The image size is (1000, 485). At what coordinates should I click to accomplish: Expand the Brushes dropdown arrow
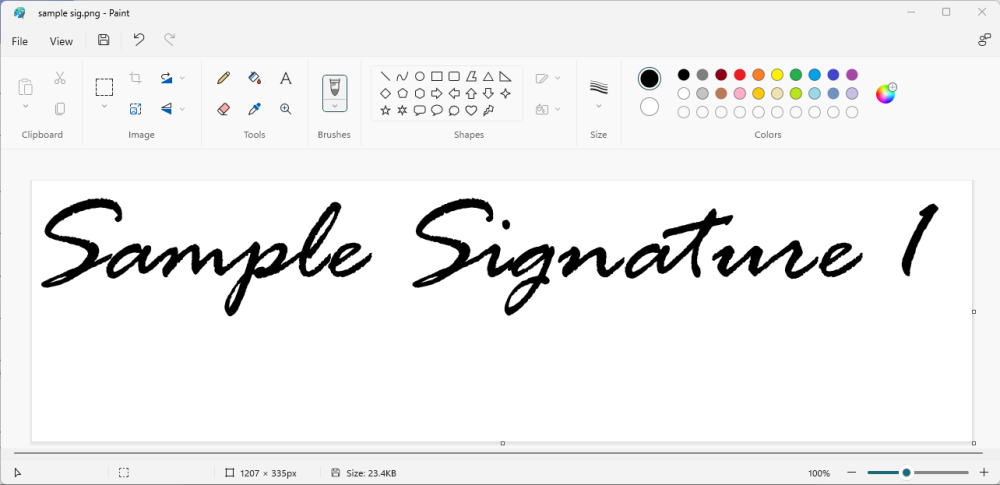(335, 105)
